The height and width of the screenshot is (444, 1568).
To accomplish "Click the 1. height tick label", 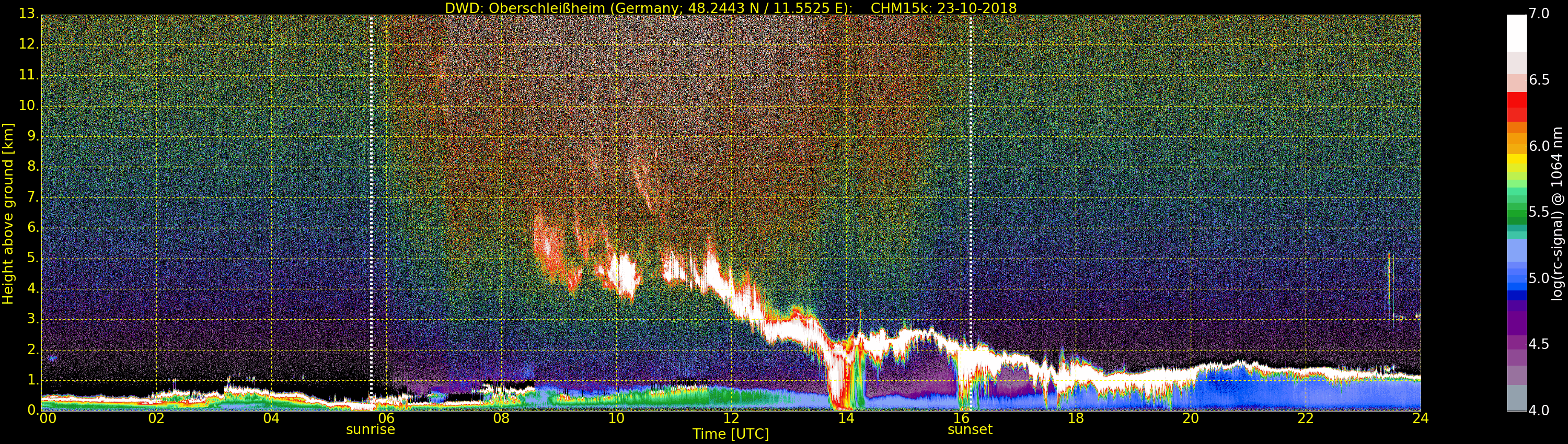I will (x=33, y=380).
